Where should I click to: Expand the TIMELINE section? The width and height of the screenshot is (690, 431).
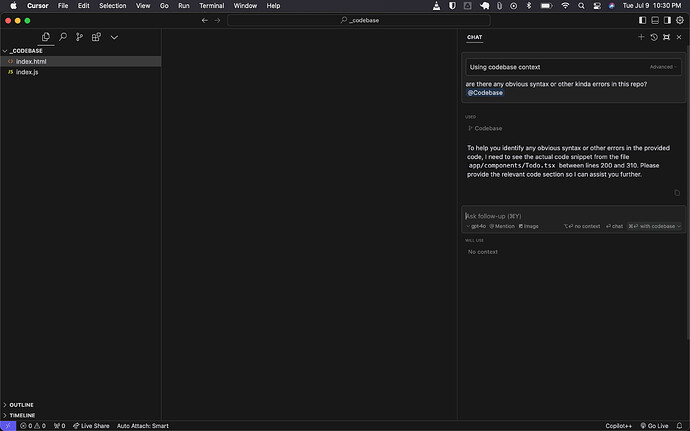tap(81, 415)
